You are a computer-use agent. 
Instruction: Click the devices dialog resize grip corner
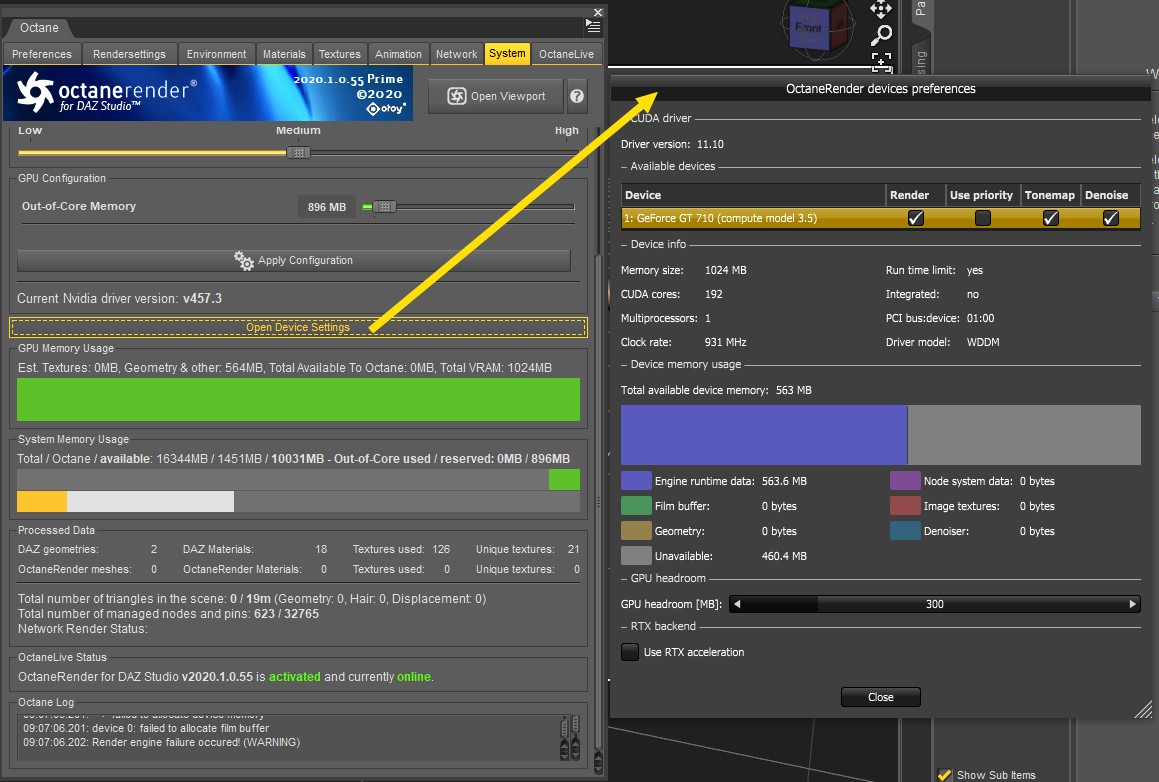click(1143, 710)
